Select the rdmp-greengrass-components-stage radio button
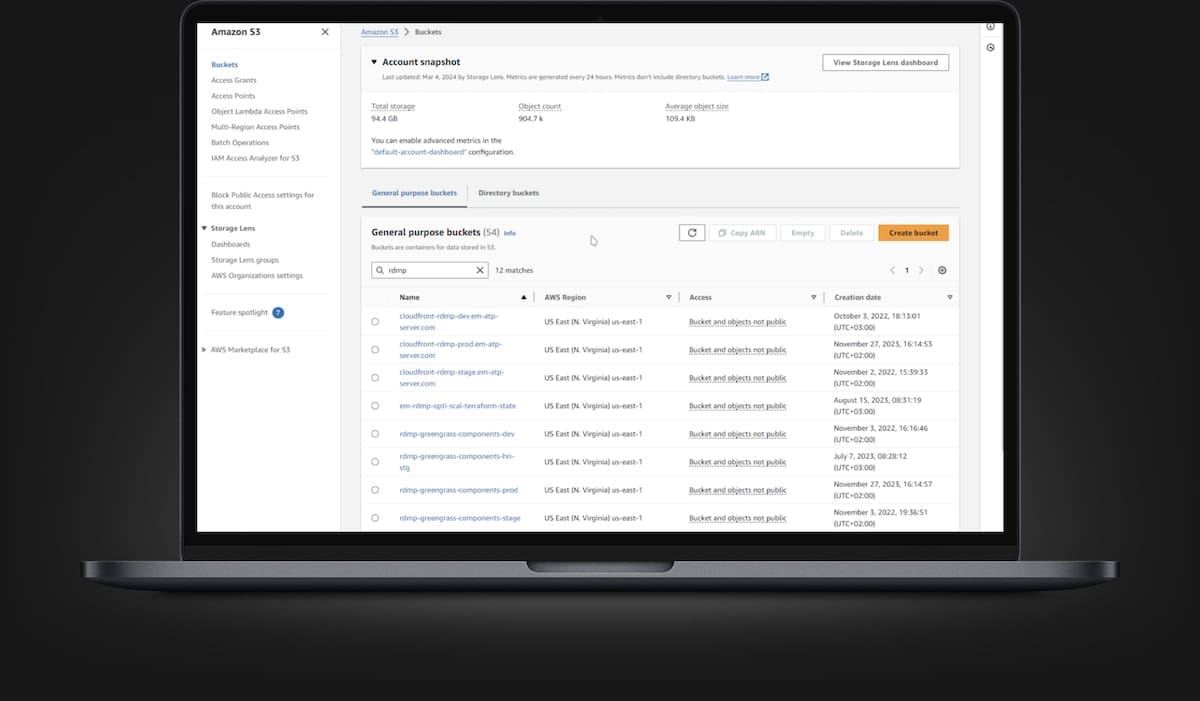The image size is (1200, 701). 375,517
